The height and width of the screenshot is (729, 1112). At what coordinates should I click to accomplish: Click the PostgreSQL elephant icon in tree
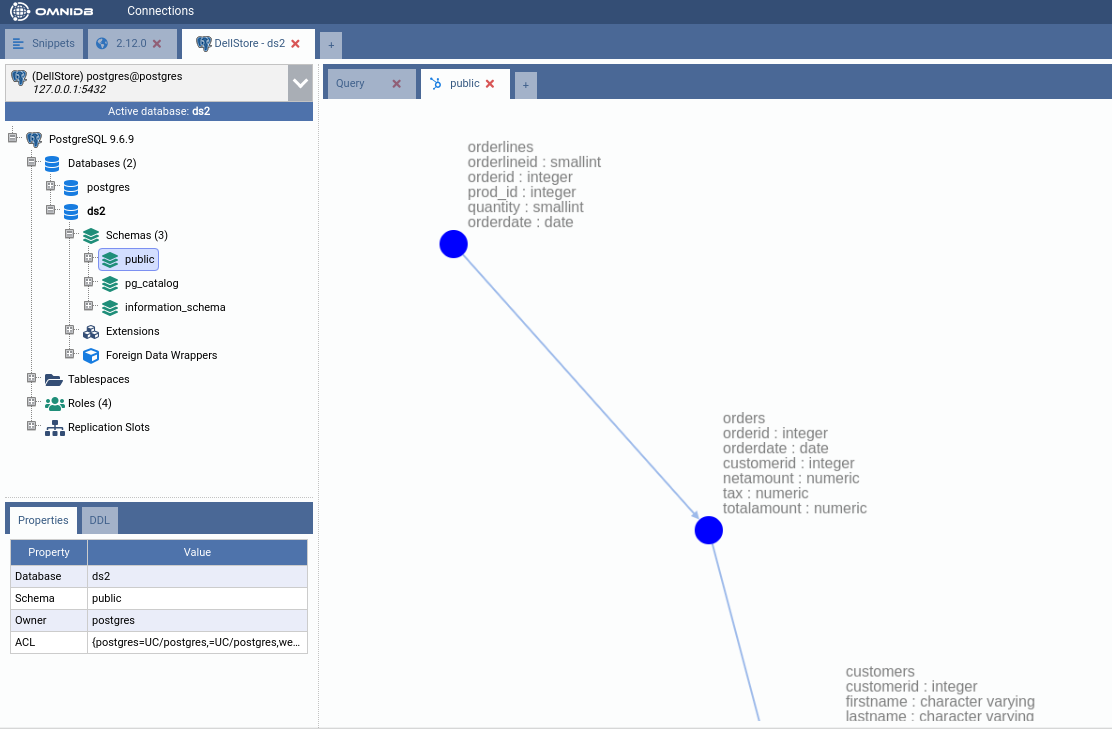34,139
